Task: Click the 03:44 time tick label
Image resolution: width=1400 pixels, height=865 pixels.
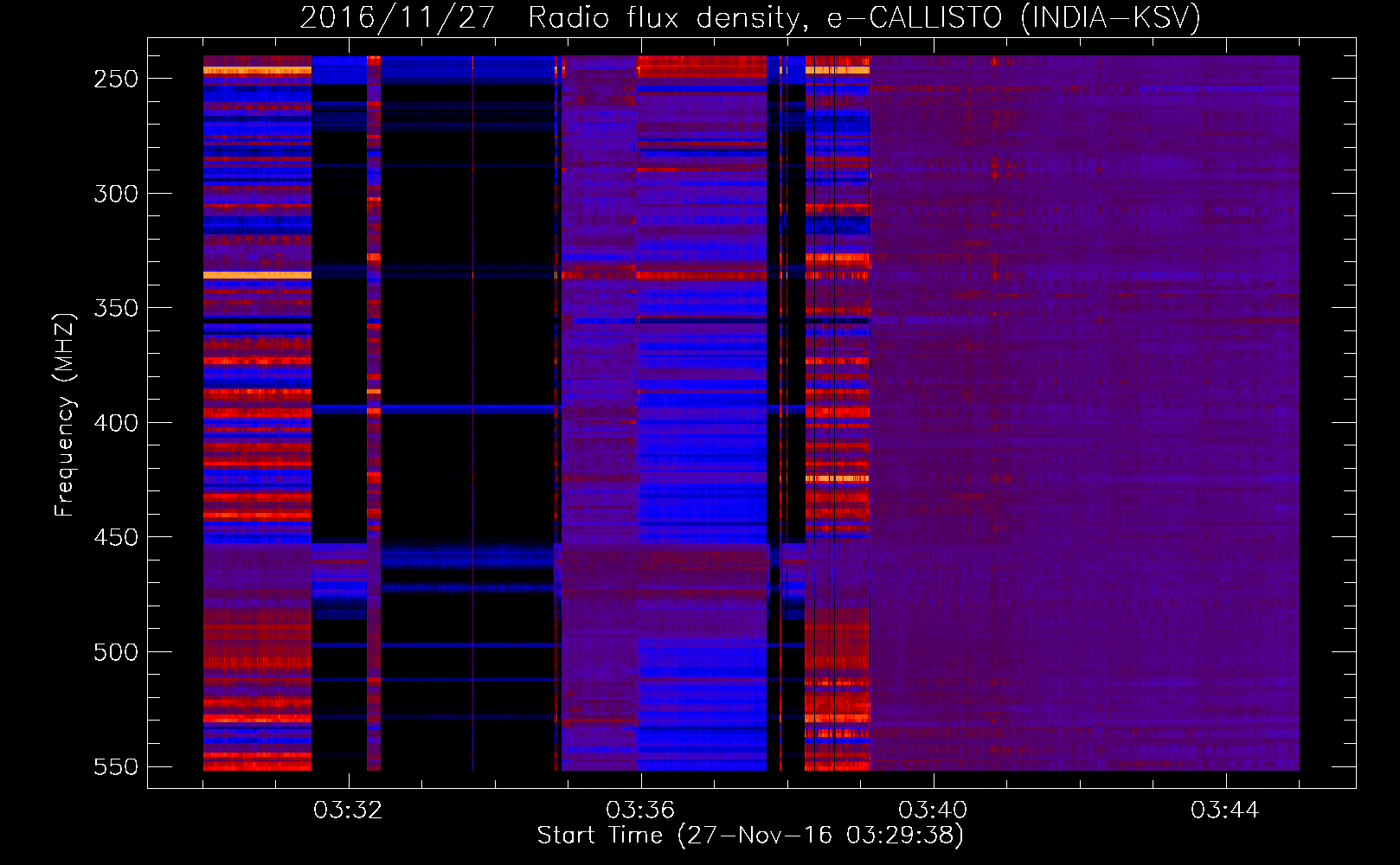Action: tap(1225, 811)
